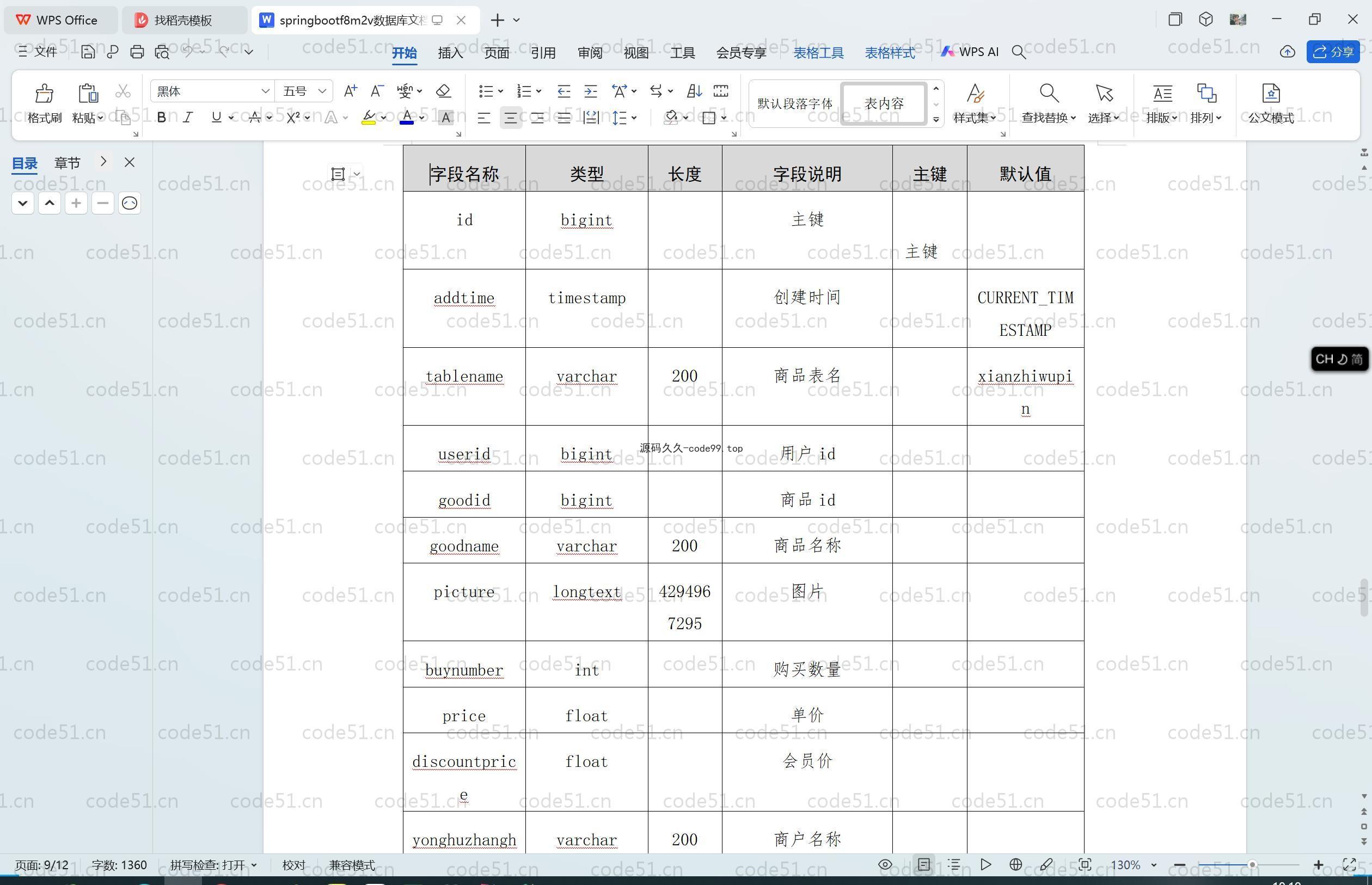Click the web layout globe icon in status bar

tap(1015, 865)
